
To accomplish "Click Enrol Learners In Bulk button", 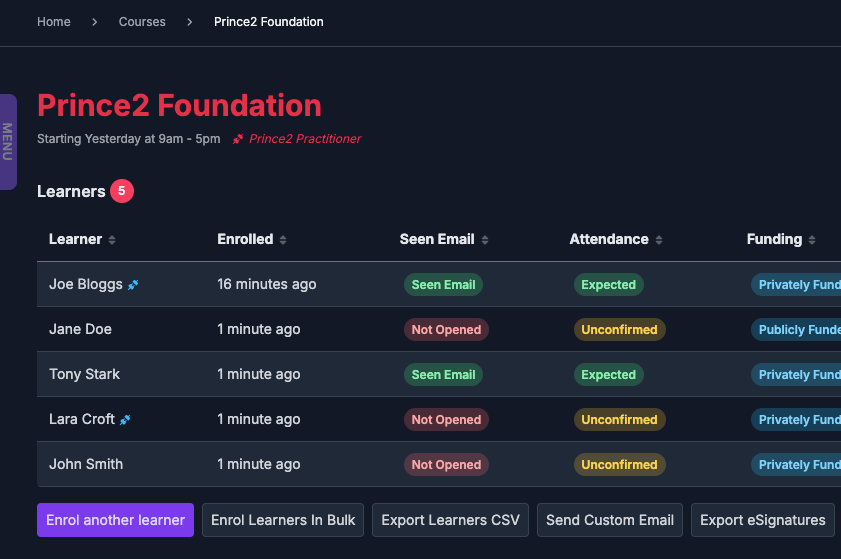I will click(283, 520).
